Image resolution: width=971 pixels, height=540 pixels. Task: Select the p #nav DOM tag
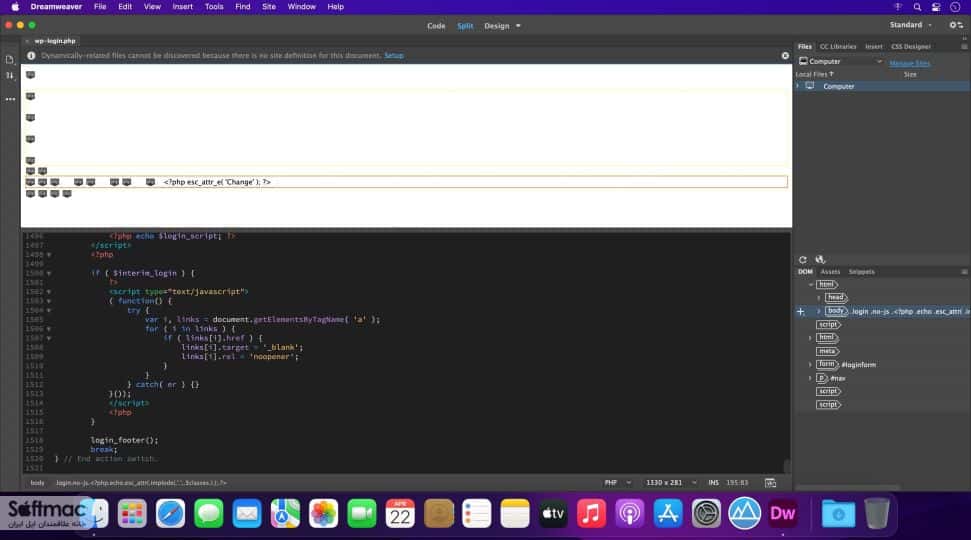[822, 378]
